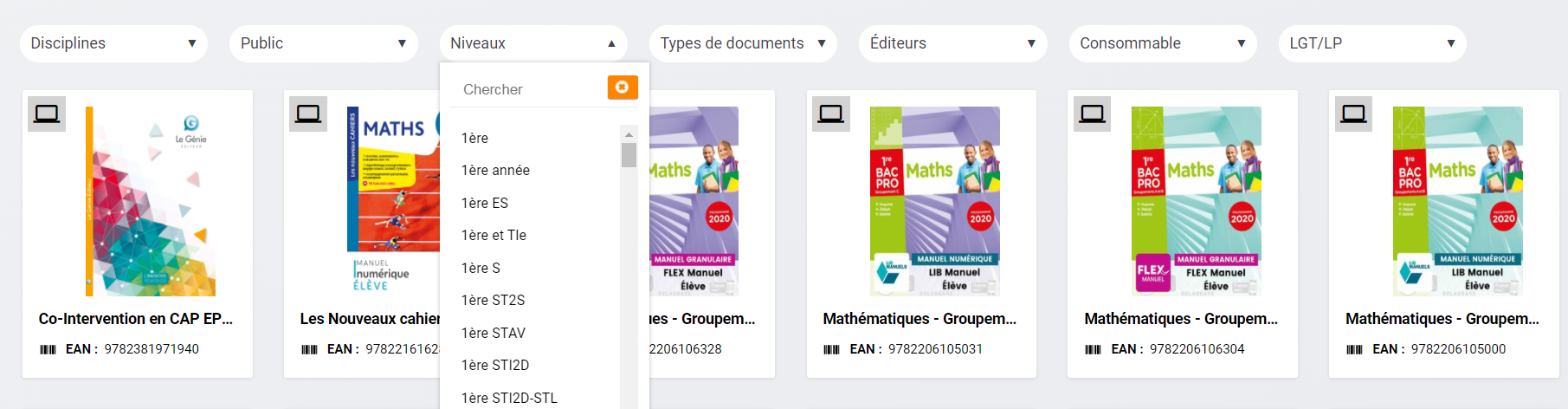1568x409 pixels.
Task: Click the Niveaux list scrollbar up arrow
Action: 629,134
